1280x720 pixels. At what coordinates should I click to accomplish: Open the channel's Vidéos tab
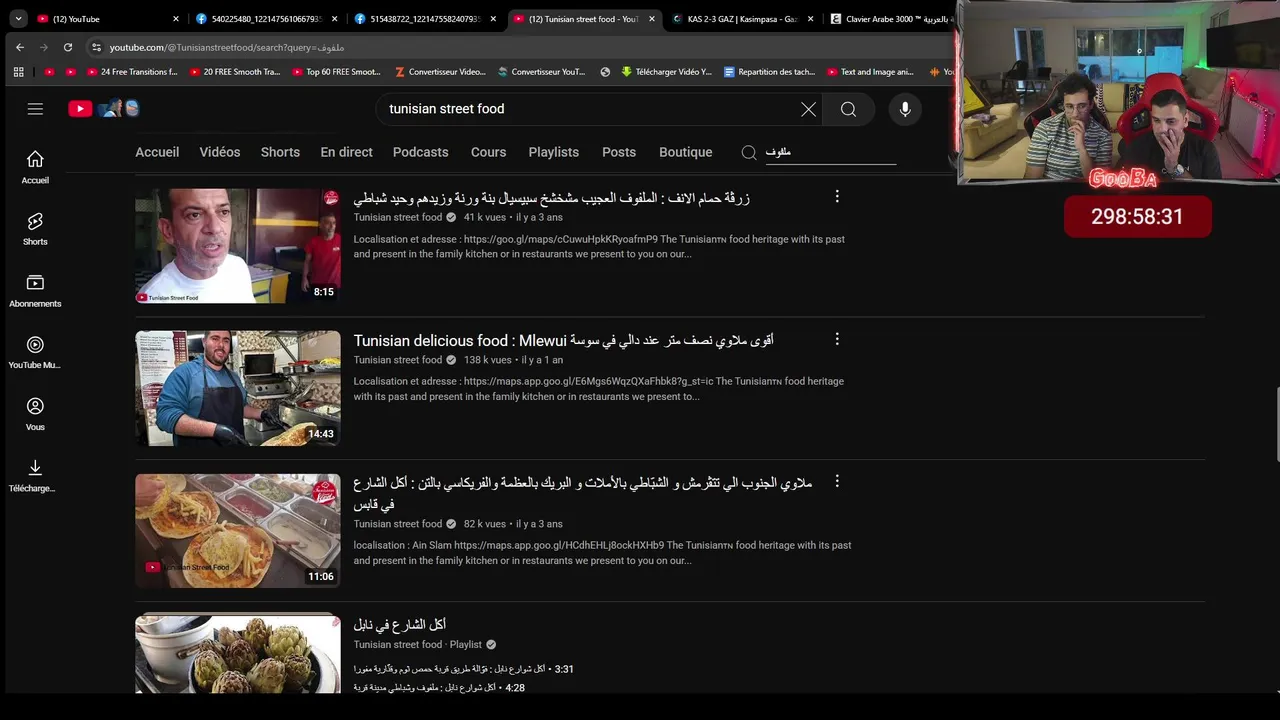click(x=219, y=152)
